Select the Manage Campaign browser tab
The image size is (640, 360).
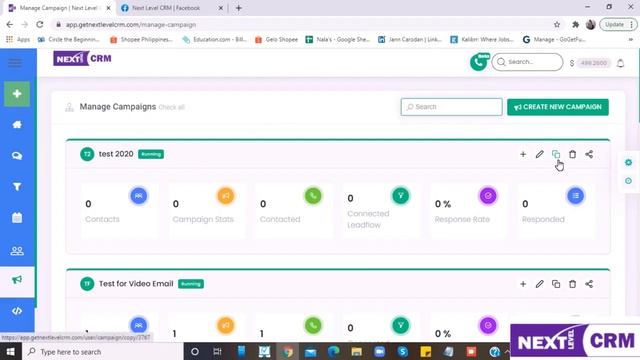point(59,8)
